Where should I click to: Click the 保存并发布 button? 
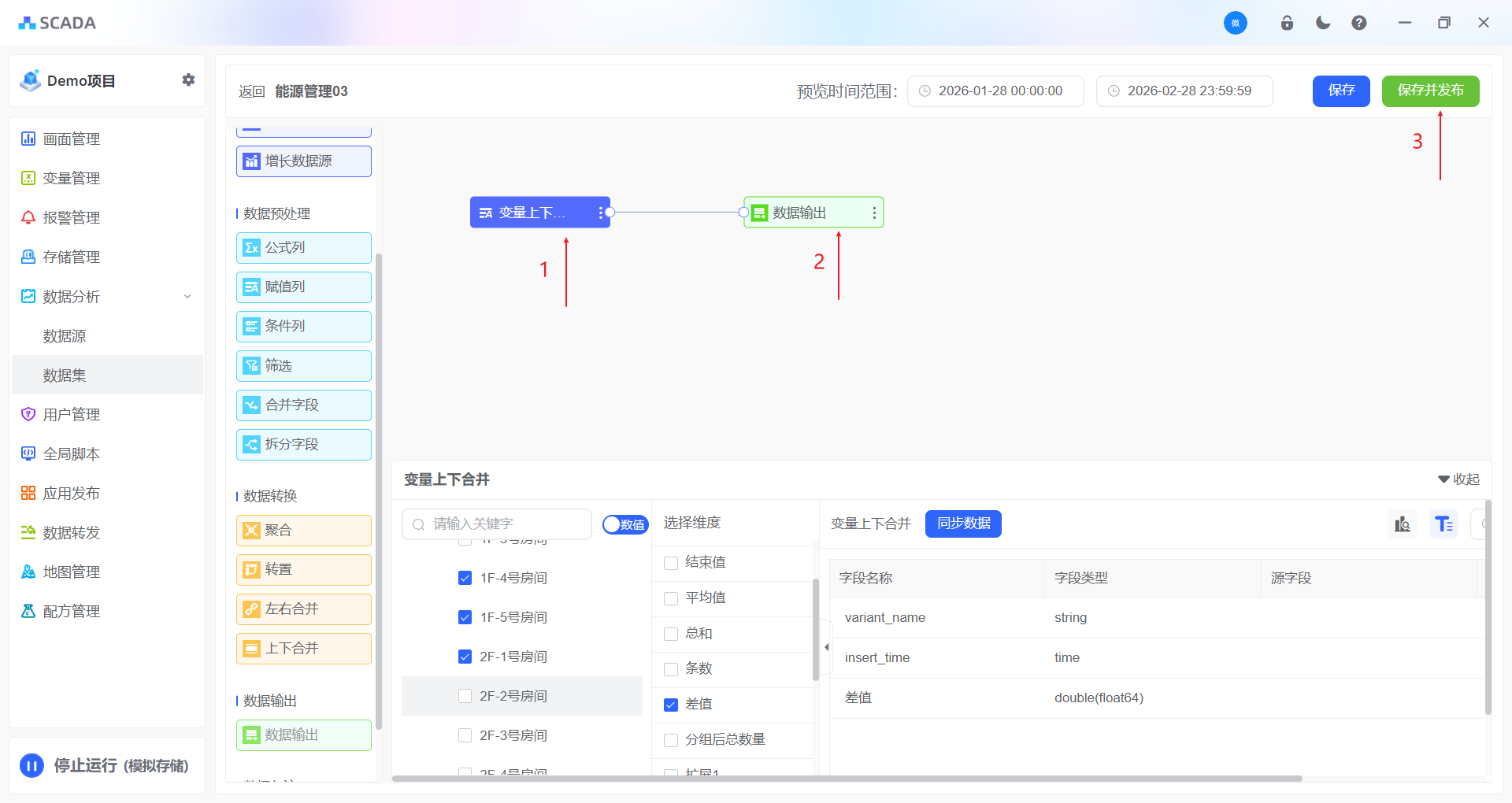[x=1430, y=91]
